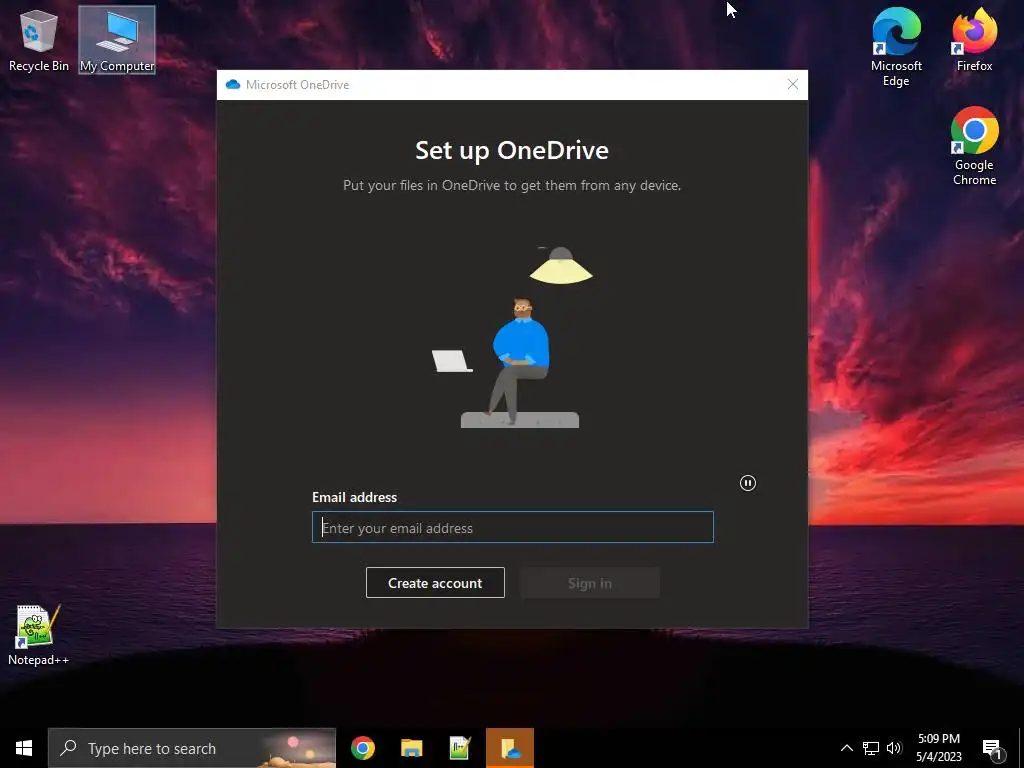Open the volume control tray icon
Viewport: 1024px width, 768px height.
tap(894, 748)
